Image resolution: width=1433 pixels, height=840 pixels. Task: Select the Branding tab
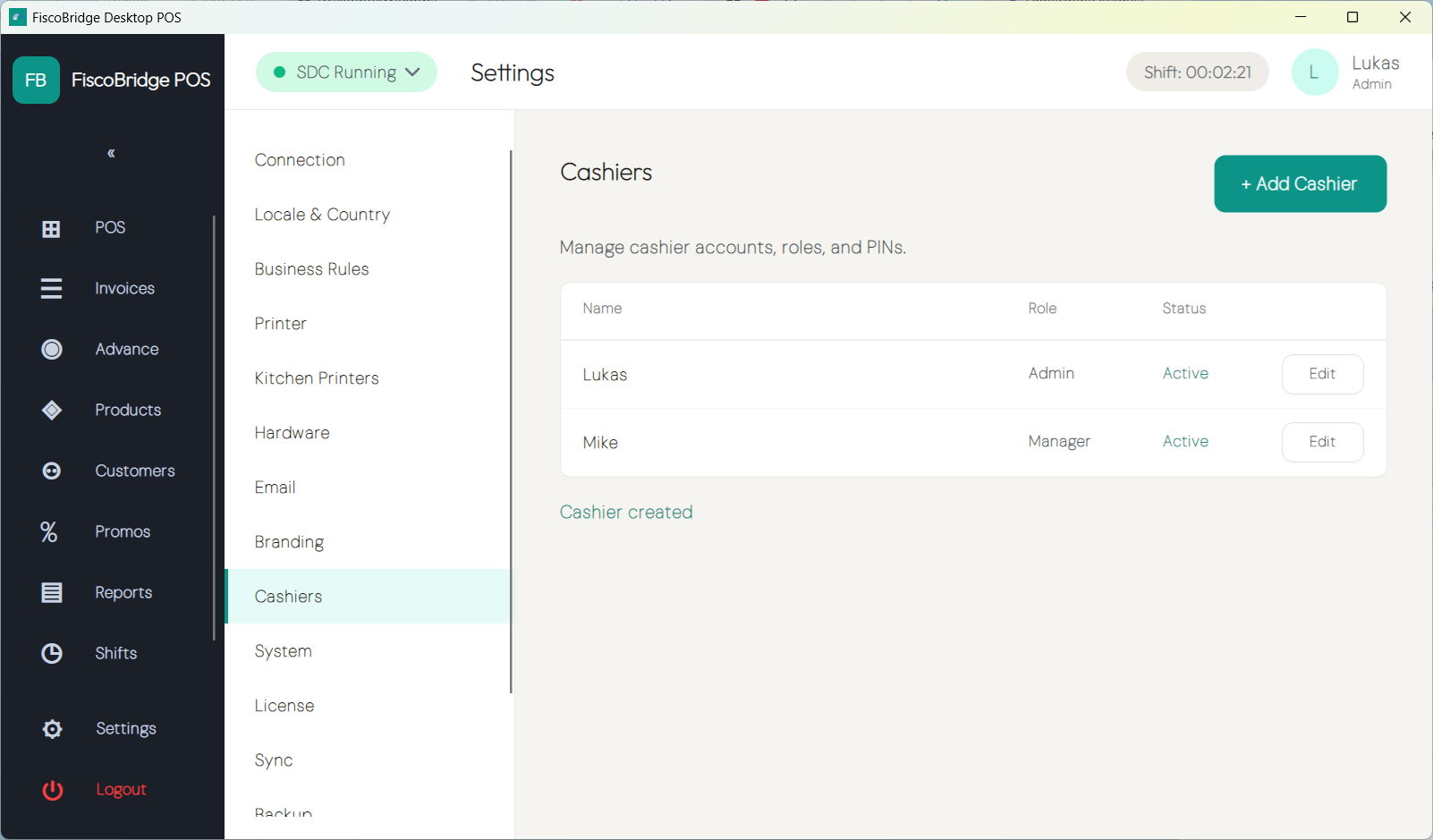pyautogui.click(x=368, y=542)
